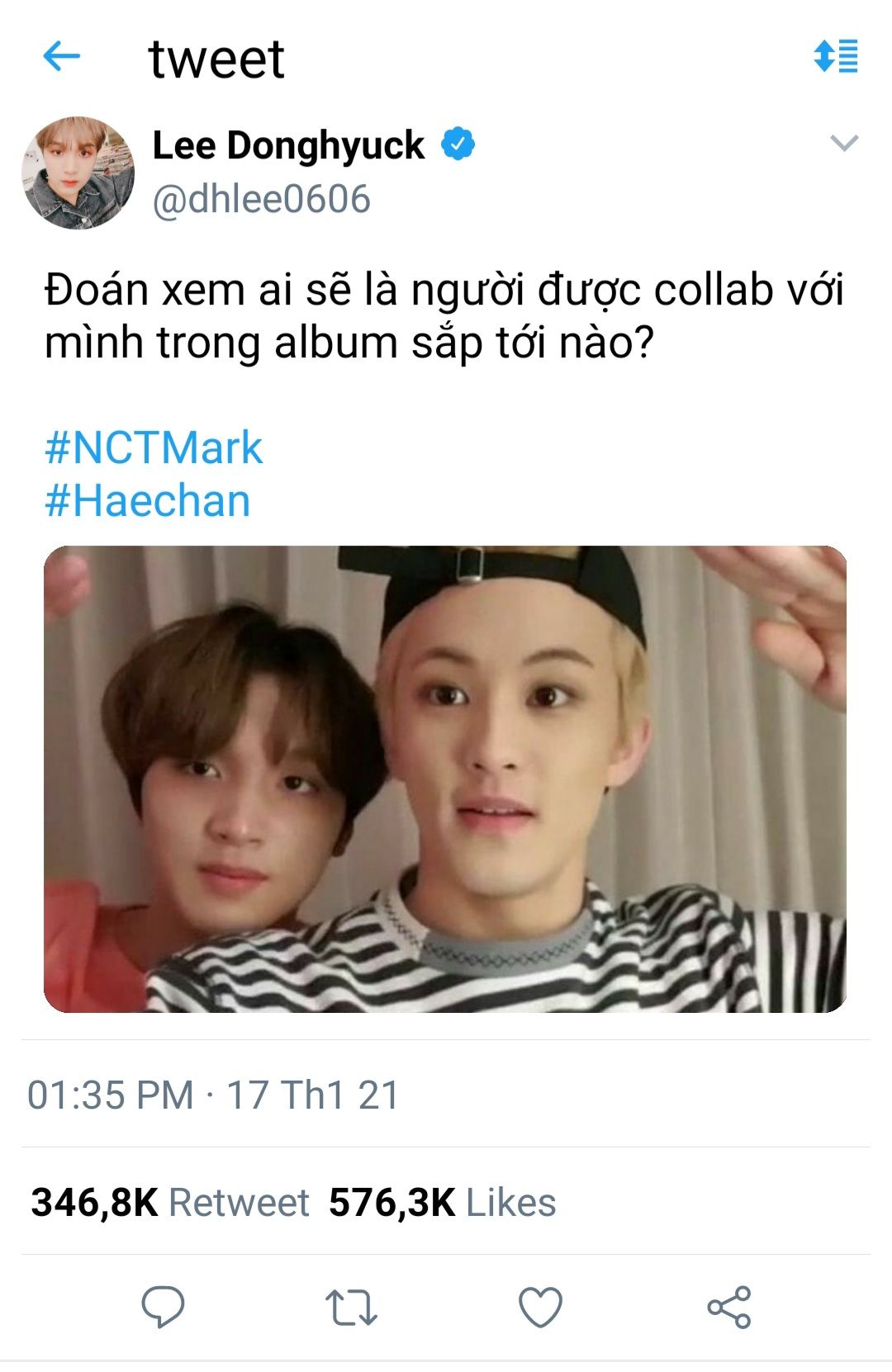Click the blue verified badge

[x=458, y=144]
